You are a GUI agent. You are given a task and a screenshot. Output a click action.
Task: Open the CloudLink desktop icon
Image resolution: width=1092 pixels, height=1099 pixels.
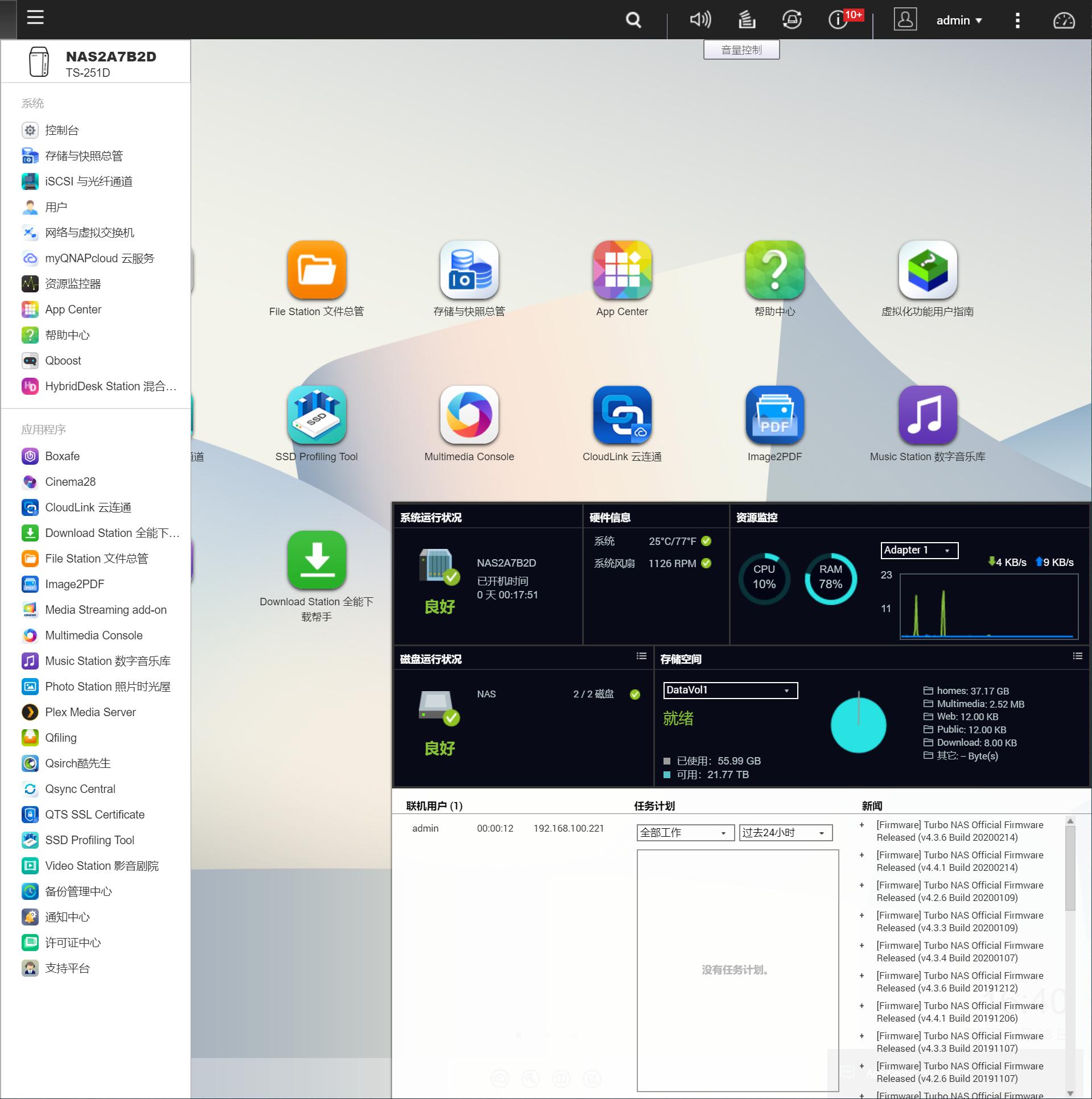(x=622, y=415)
